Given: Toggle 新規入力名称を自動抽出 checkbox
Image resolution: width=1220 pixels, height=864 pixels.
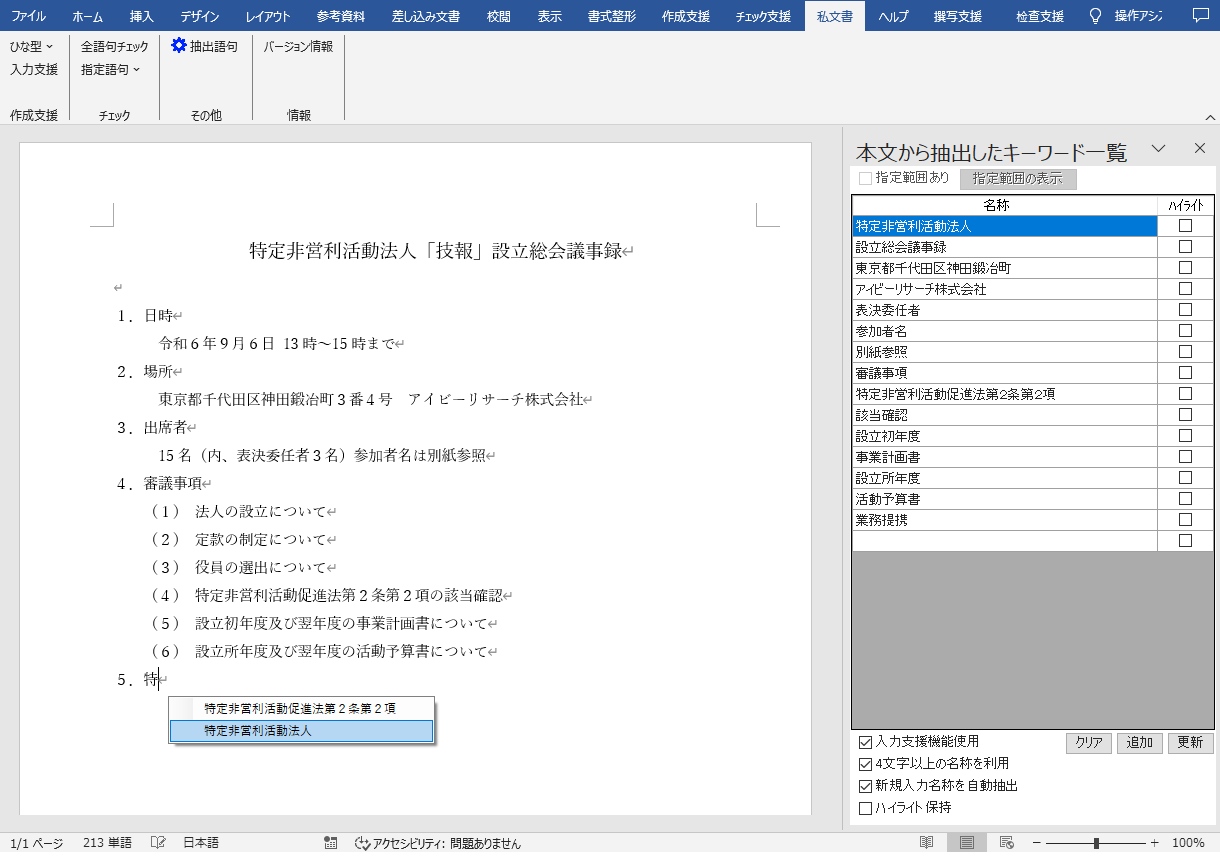Looking at the screenshot, I should pyautogui.click(x=866, y=787).
